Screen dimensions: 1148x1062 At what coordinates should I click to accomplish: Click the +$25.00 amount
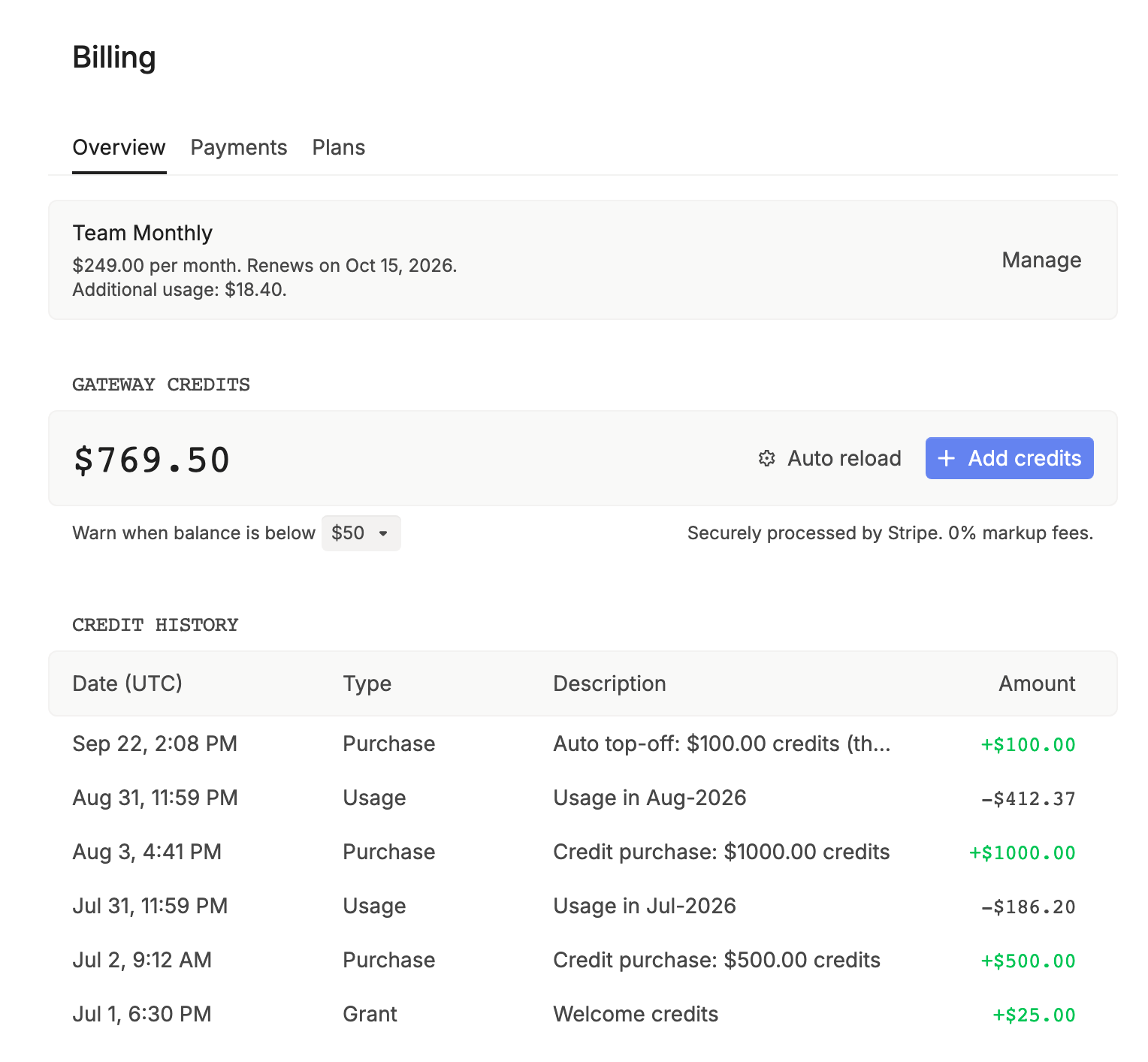click(1034, 1015)
